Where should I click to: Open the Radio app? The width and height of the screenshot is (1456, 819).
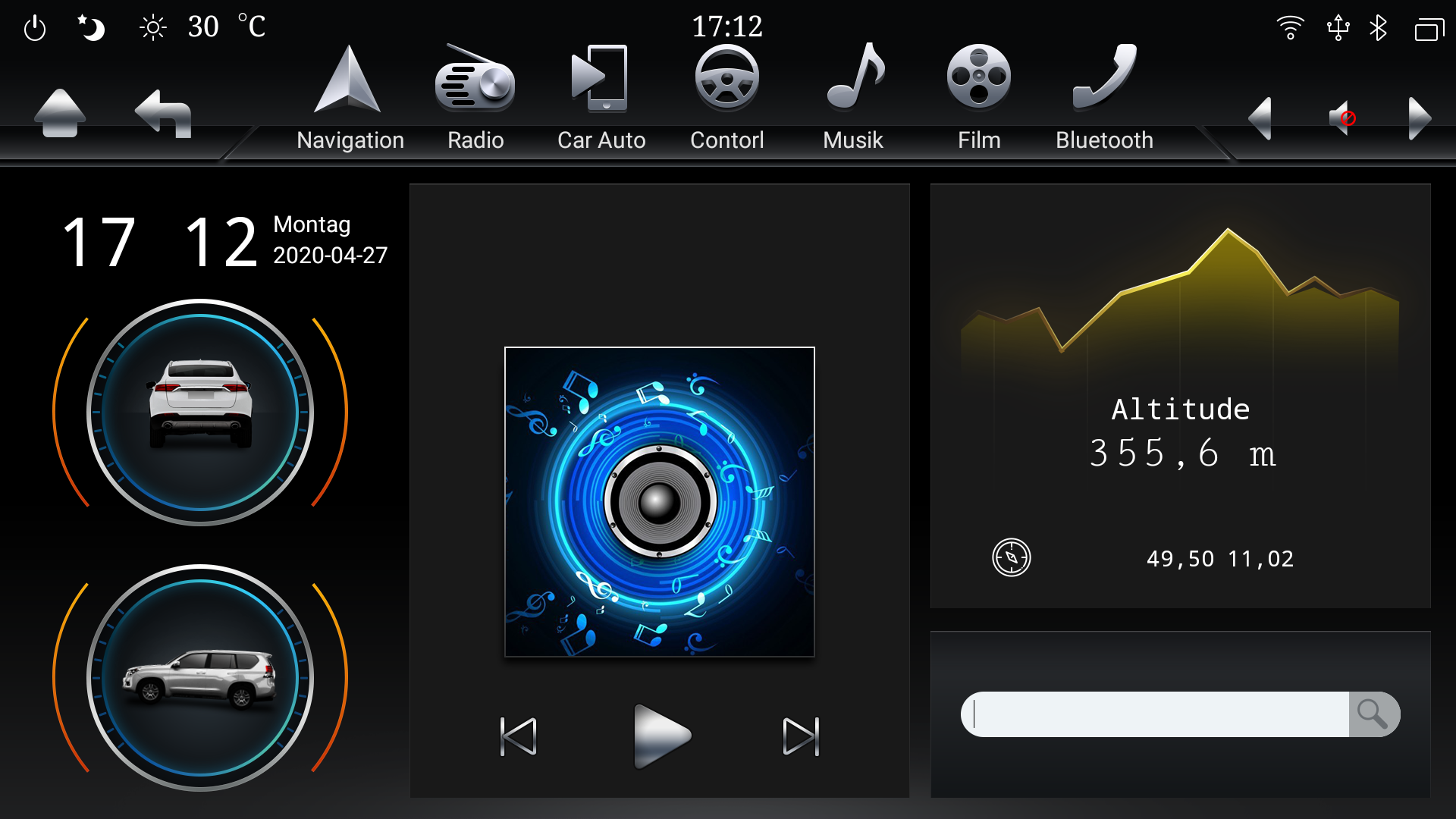click(x=475, y=99)
